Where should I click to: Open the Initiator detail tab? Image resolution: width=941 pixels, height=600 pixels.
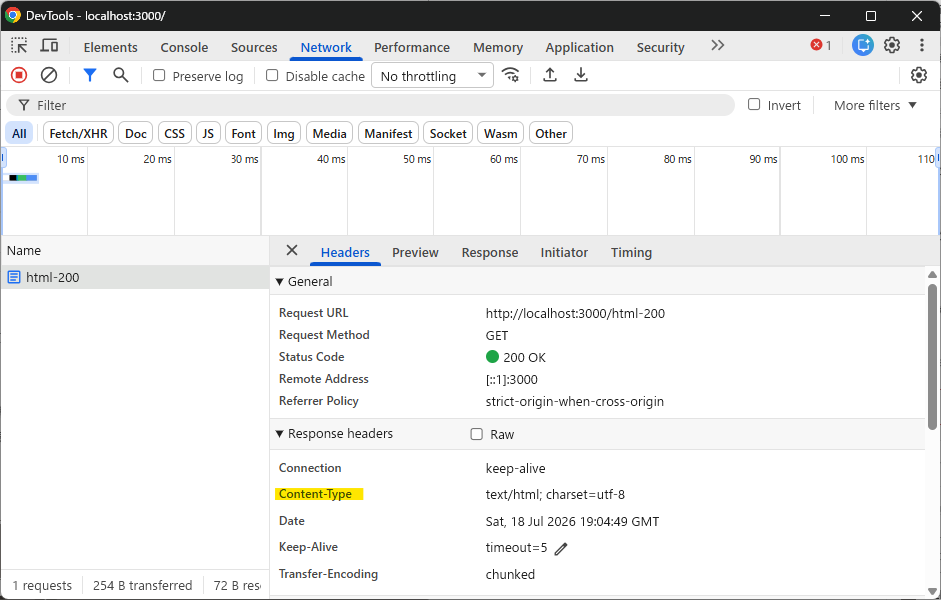(564, 253)
